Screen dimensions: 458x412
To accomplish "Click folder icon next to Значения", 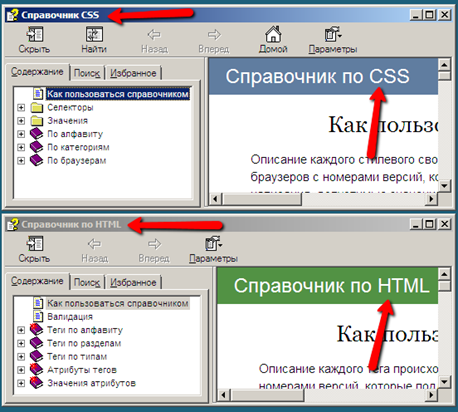I will click(37, 121).
